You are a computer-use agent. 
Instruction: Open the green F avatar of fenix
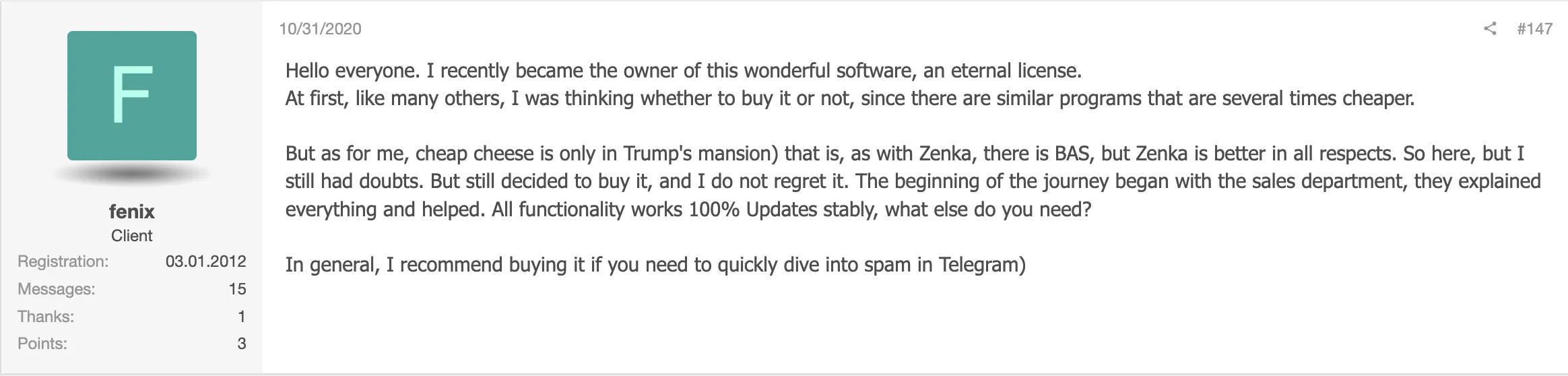pyautogui.click(x=132, y=96)
